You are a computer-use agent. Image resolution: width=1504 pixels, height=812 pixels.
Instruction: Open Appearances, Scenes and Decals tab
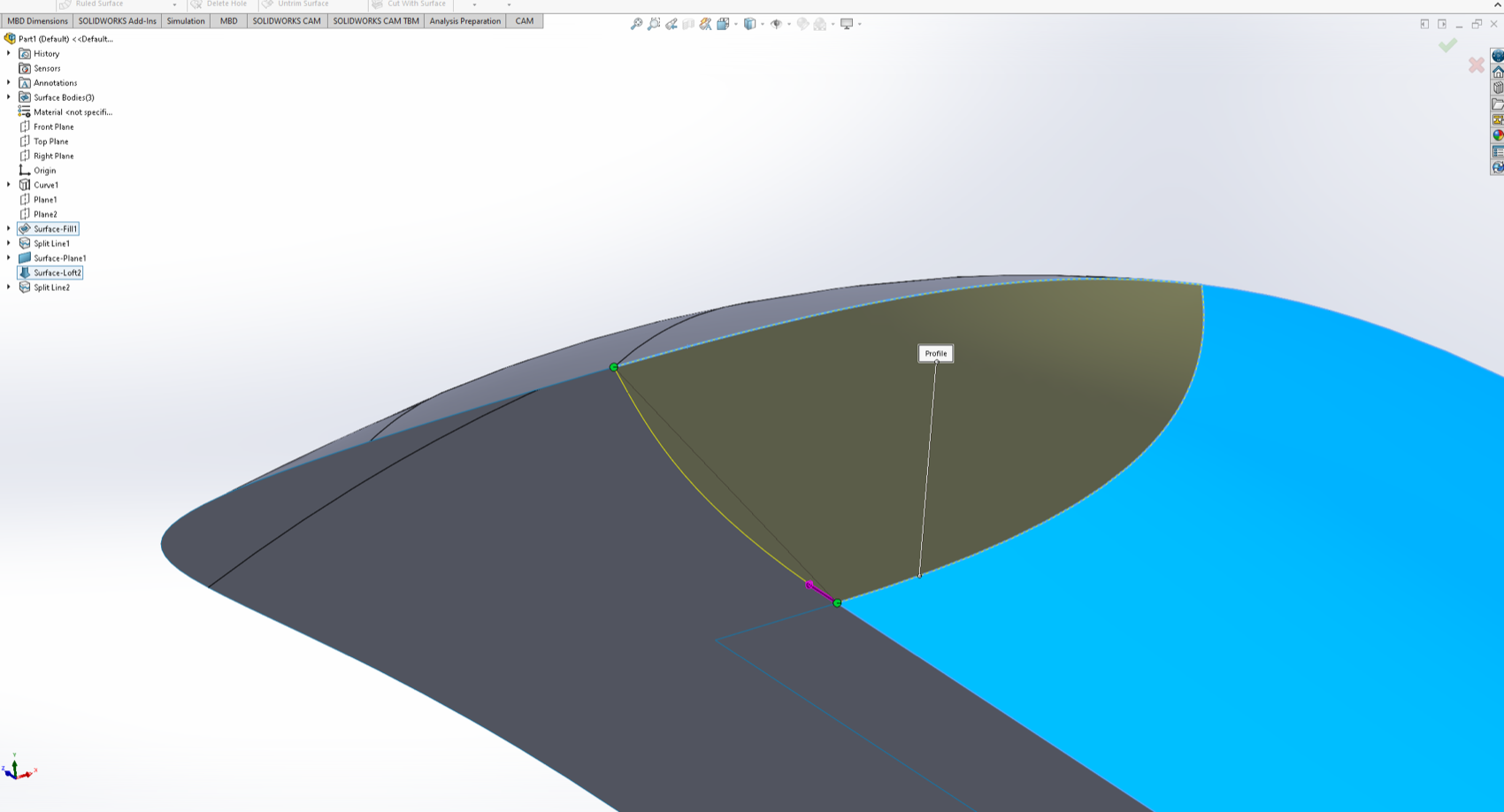1497,135
